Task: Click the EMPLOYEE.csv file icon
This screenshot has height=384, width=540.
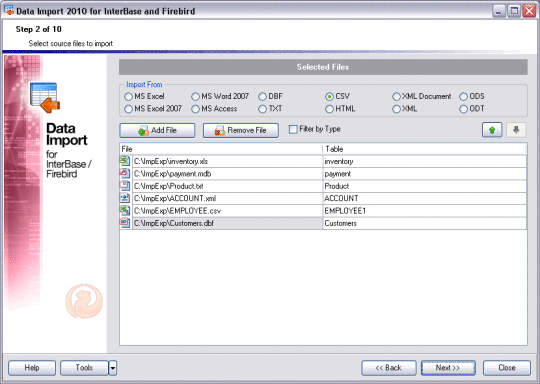Action: (125, 210)
